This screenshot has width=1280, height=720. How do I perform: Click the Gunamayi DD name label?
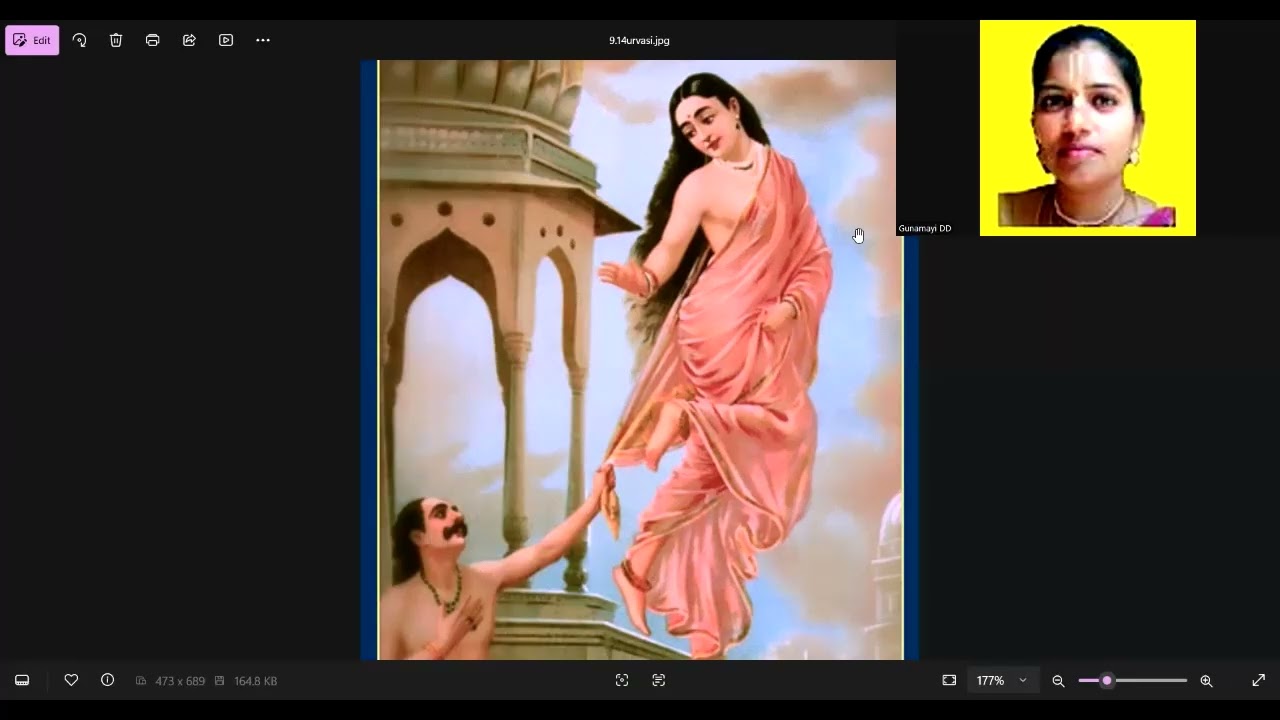(x=925, y=229)
